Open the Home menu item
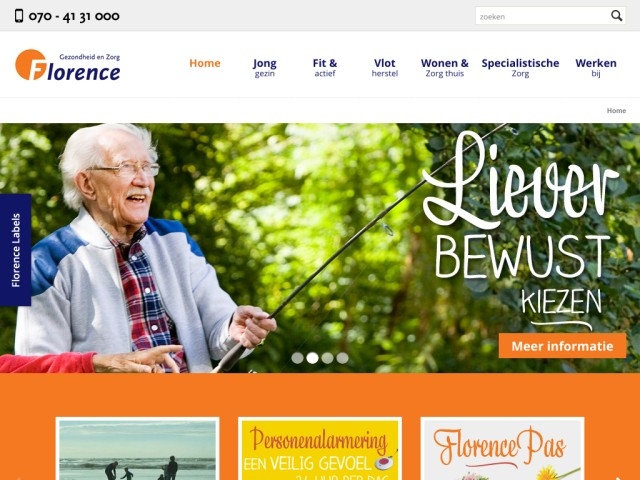The image size is (640, 480). (x=204, y=63)
